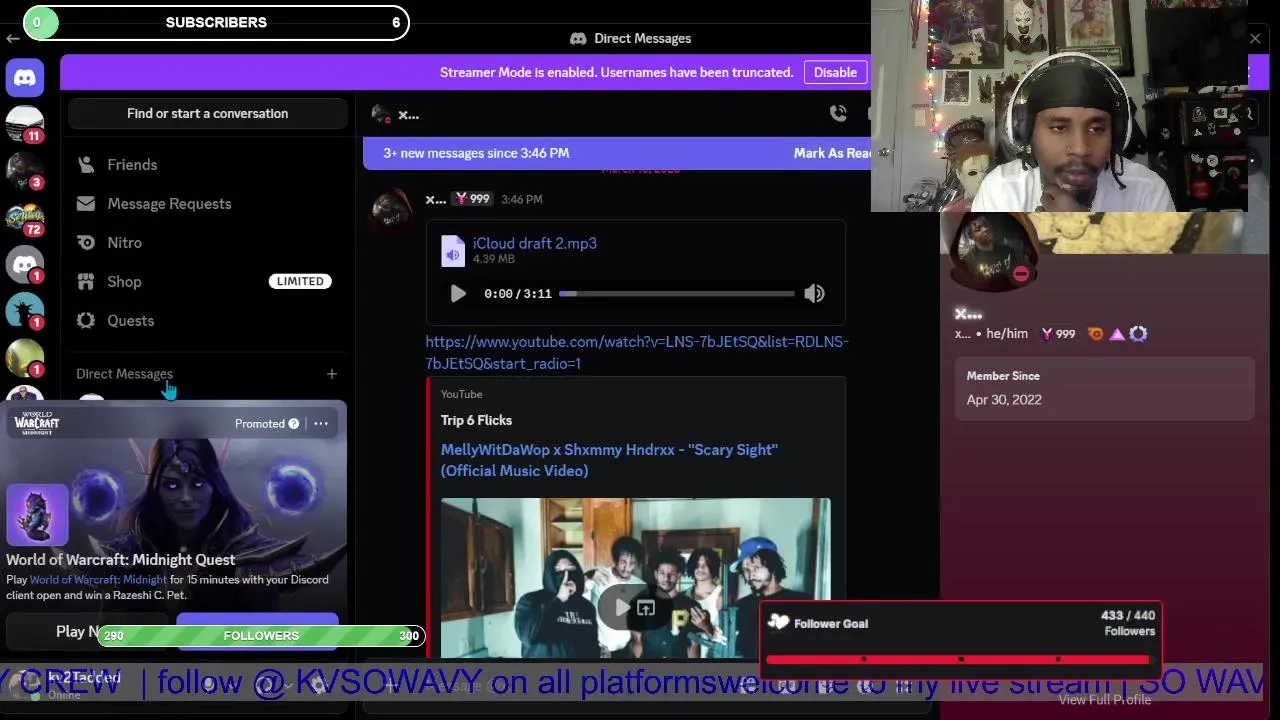This screenshot has height=720, width=1280.
Task: Click the Friends menu item
Action: coord(207,164)
